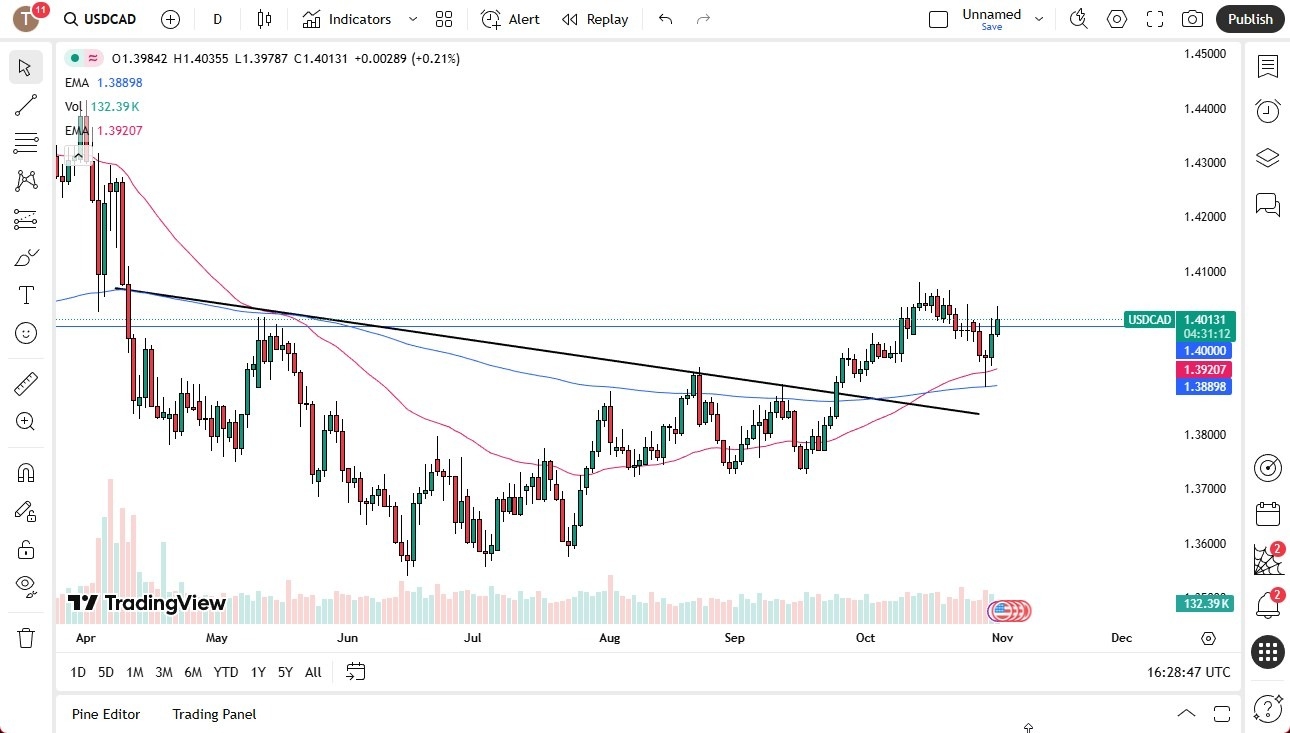Select the Brush drawing tool
The height and width of the screenshot is (733, 1290).
click(x=26, y=257)
